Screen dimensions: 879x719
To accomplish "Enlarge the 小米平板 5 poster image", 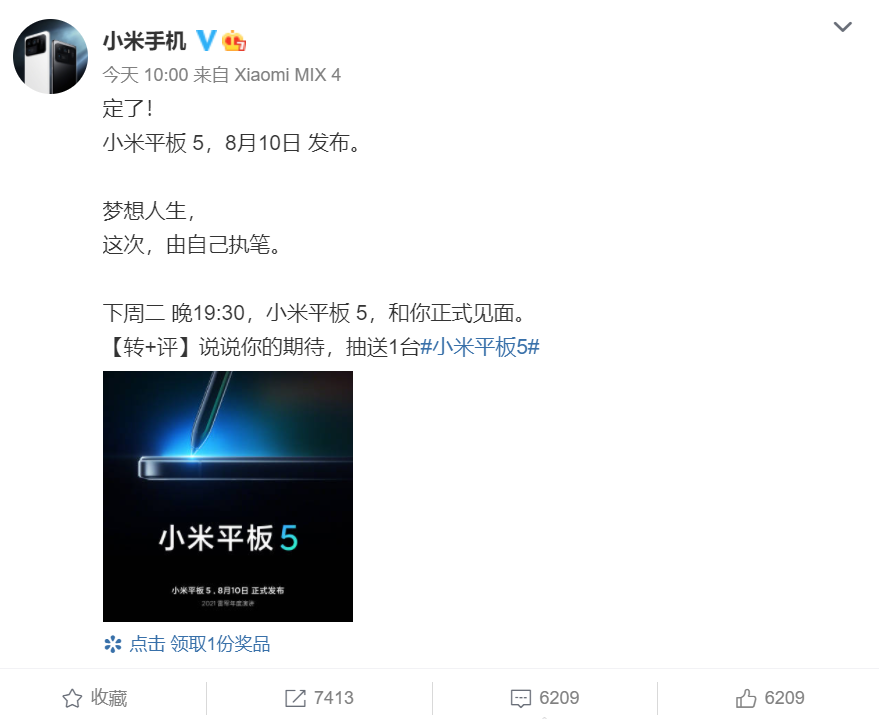I will pos(228,496).
